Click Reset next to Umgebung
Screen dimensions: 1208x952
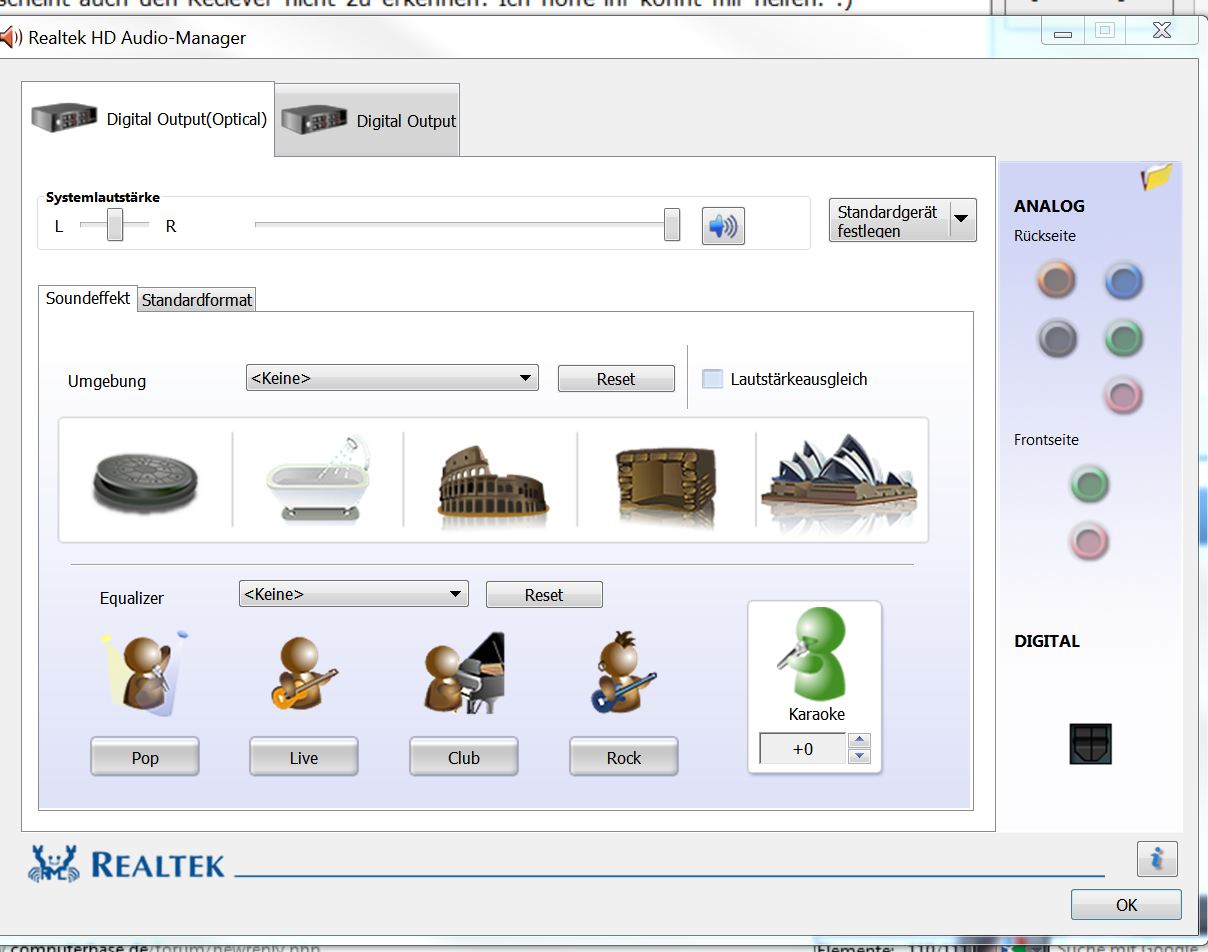click(616, 379)
